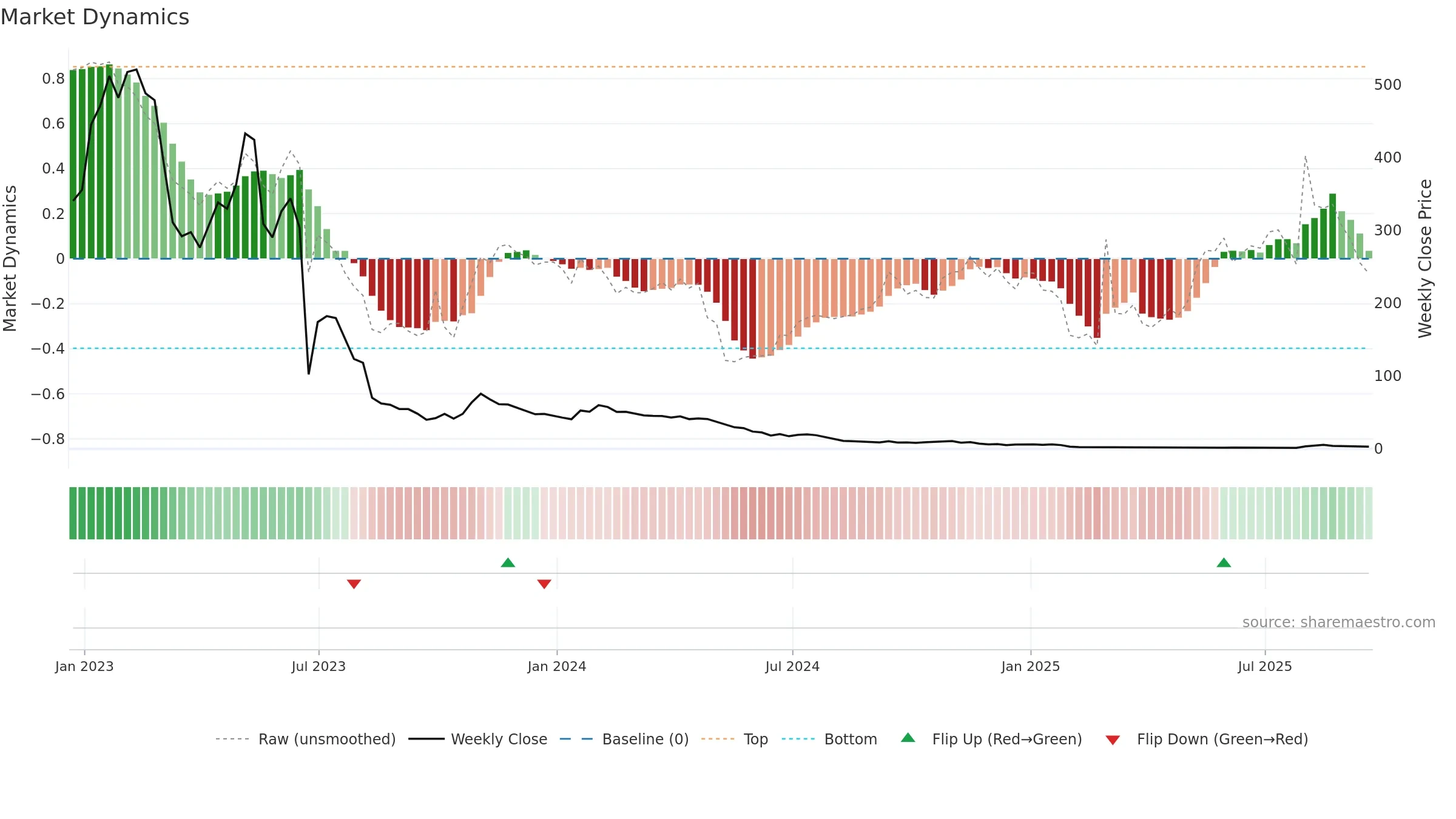Click the 300 tick on price axis
The image size is (1456, 819).
pos(1387,230)
